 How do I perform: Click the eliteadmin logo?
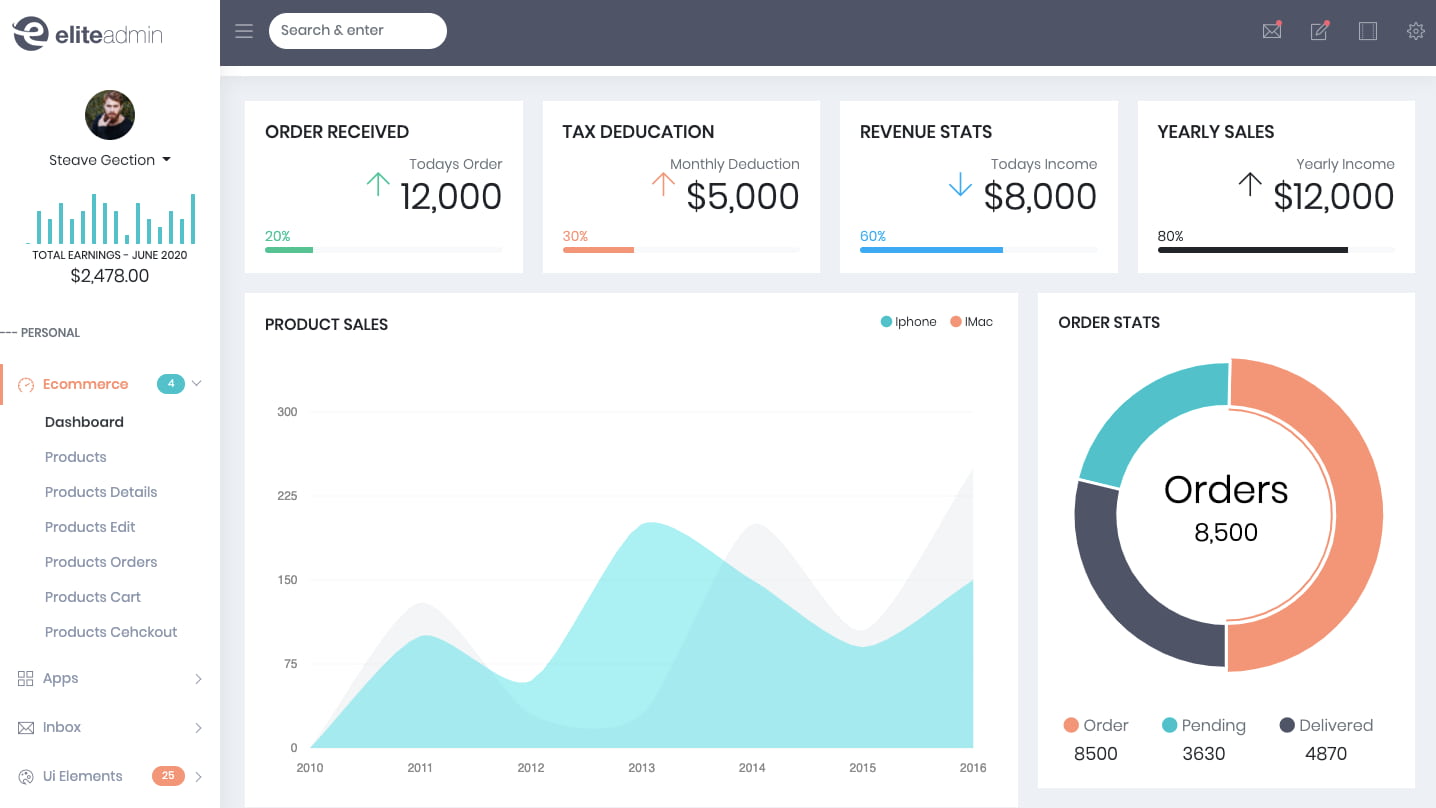(88, 33)
